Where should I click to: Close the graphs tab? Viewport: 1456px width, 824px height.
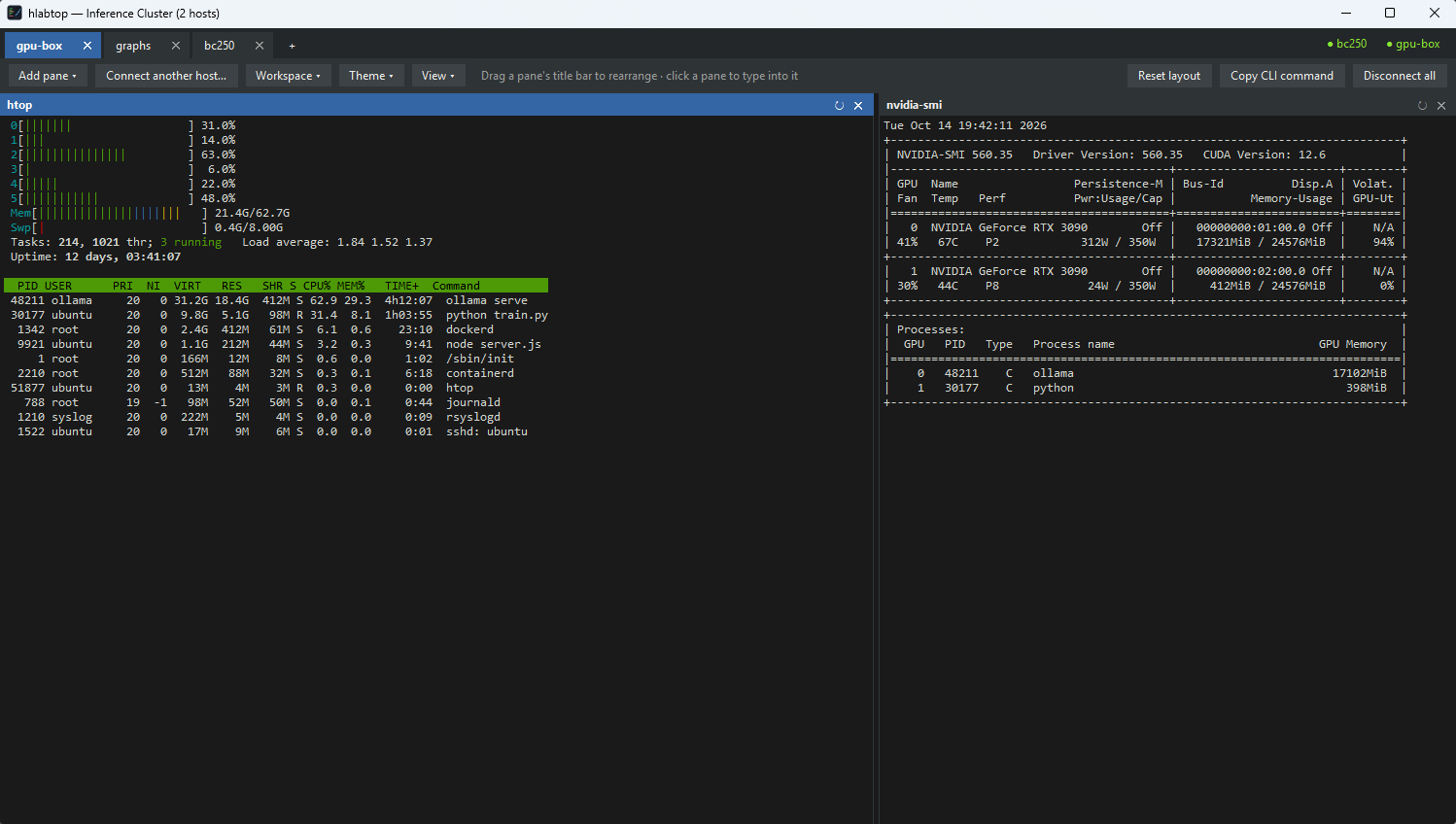[176, 46]
